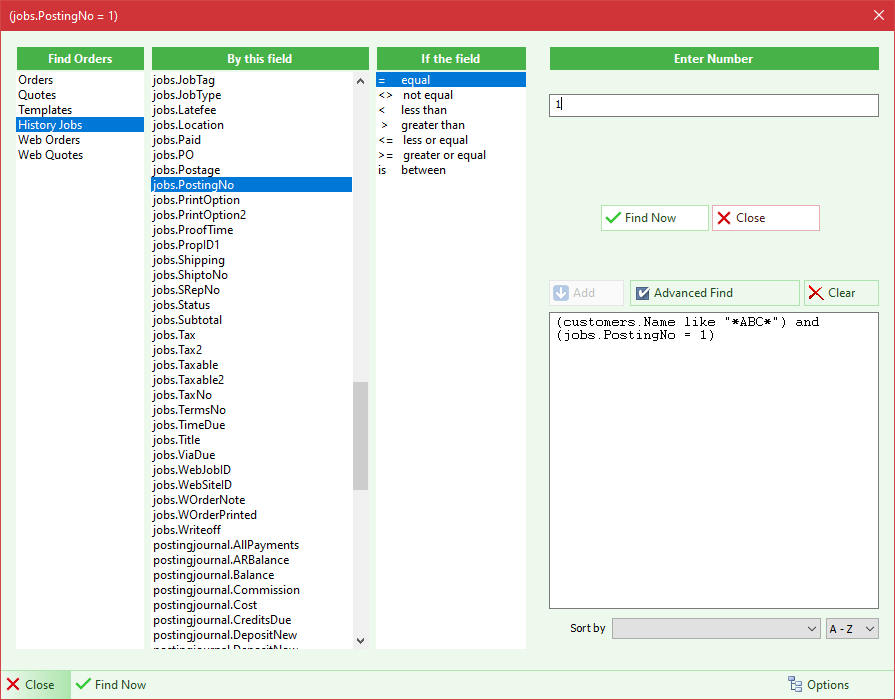This screenshot has width=895, height=700.
Task: Choose the 'less than' operator
Action: pos(451,110)
